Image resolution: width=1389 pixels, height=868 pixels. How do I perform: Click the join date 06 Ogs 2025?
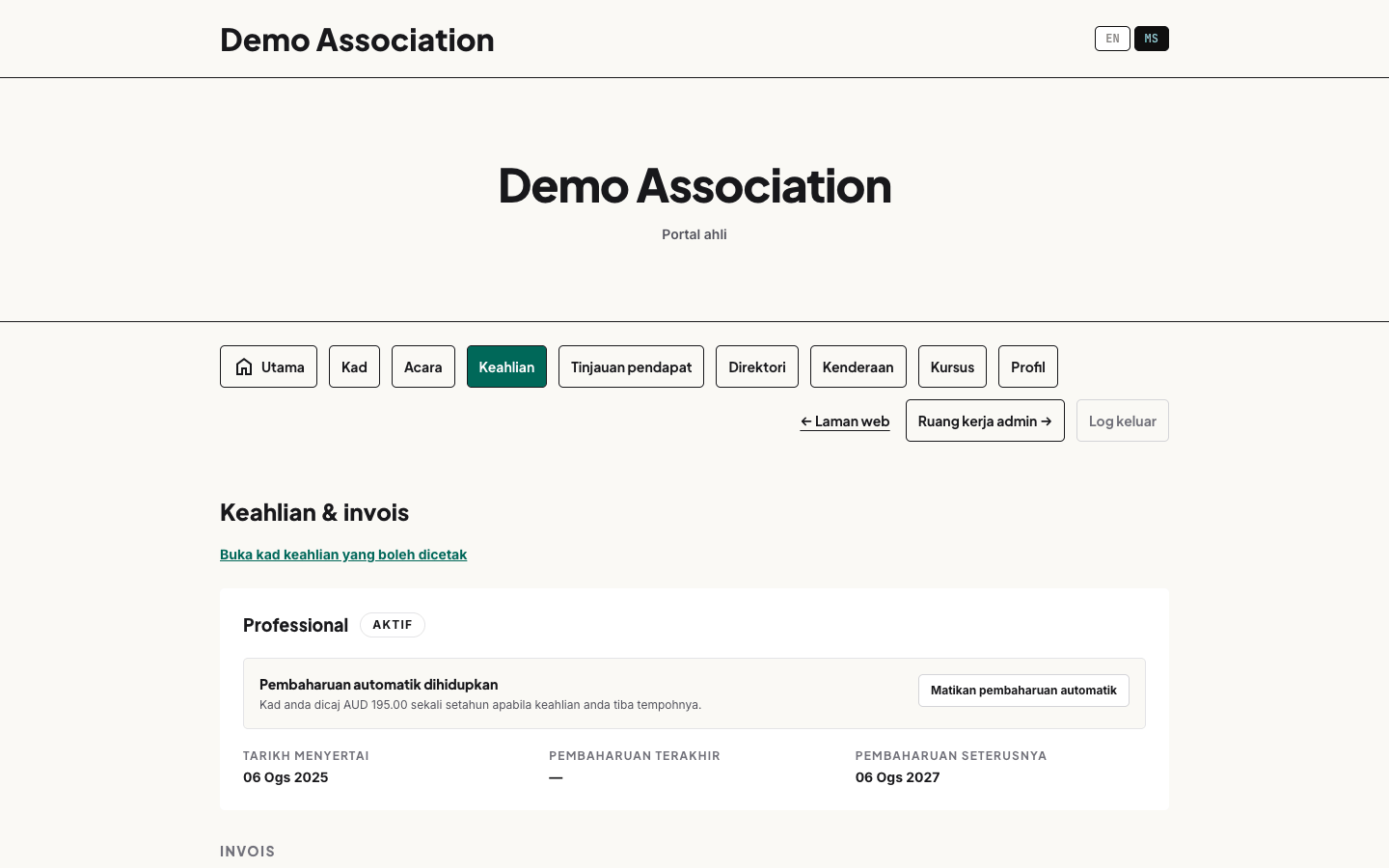(x=286, y=777)
